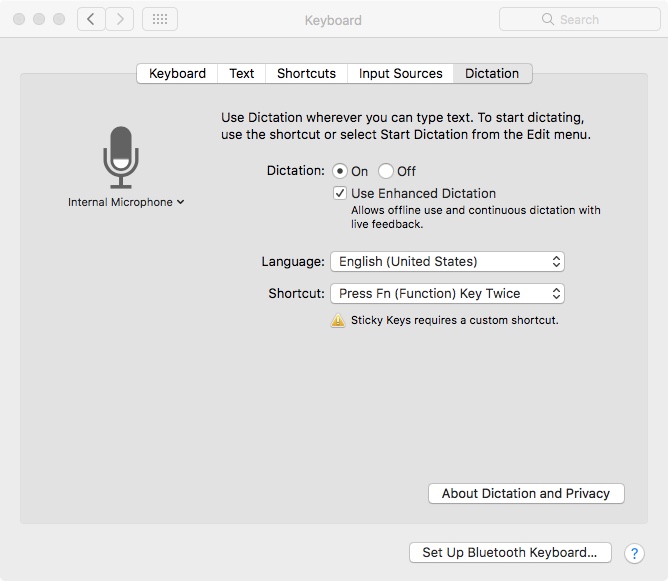Click the magnifier icon in Search

pyautogui.click(x=547, y=19)
